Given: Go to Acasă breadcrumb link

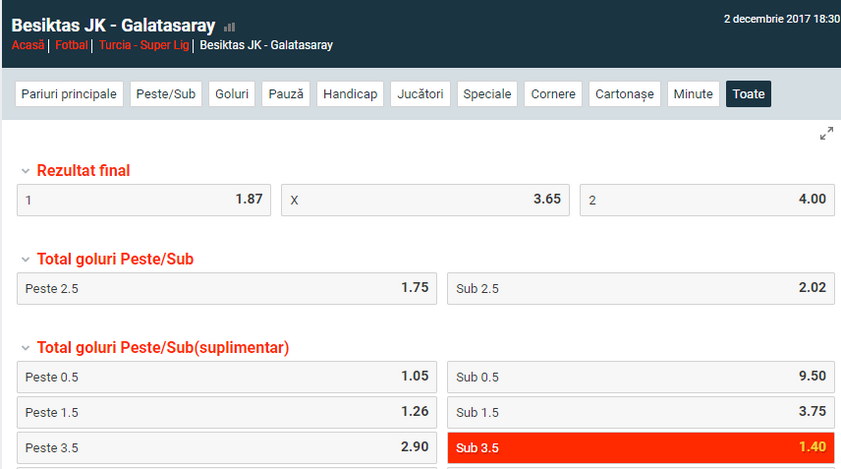Looking at the screenshot, I should (28, 45).
